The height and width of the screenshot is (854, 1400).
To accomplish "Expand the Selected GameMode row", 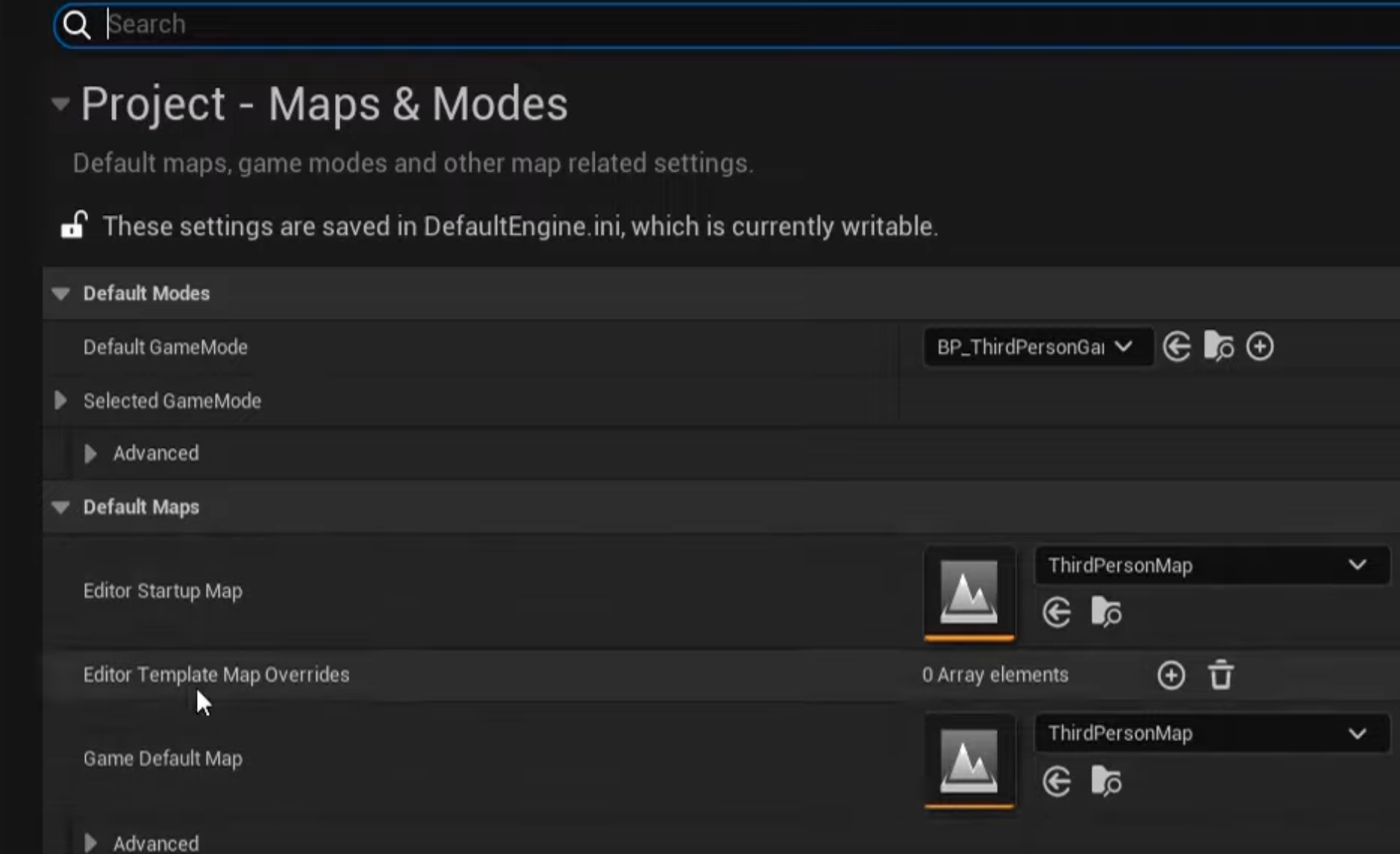I will click(60, 401).
